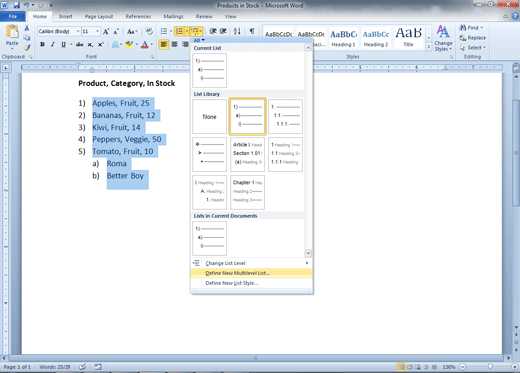Click the Undo icon in Quick Access Toolbar
The width and height of the screenshot is (520, 373).
tap(26, 5)
